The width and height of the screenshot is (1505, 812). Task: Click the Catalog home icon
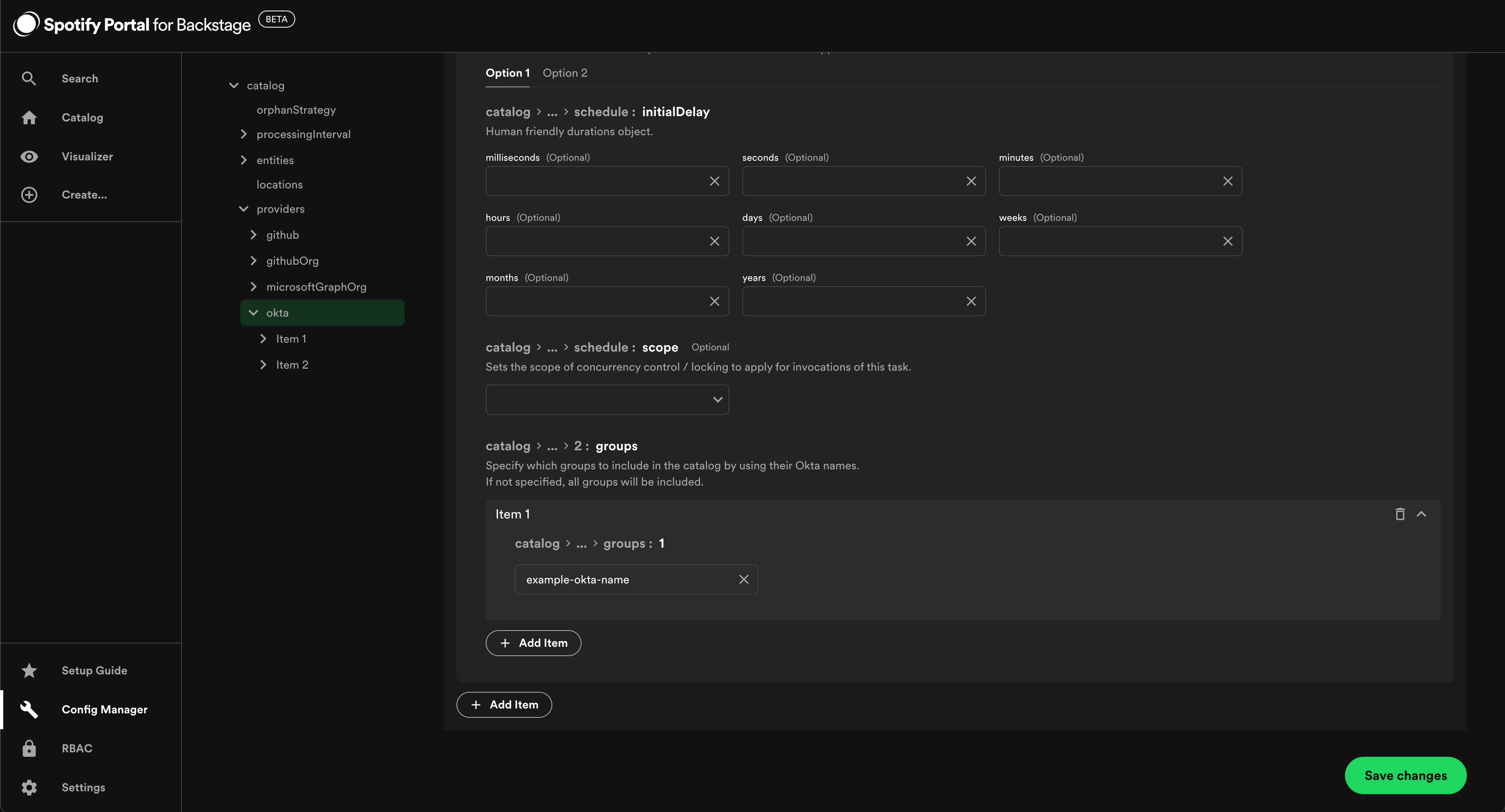click(x=28, y=117)
